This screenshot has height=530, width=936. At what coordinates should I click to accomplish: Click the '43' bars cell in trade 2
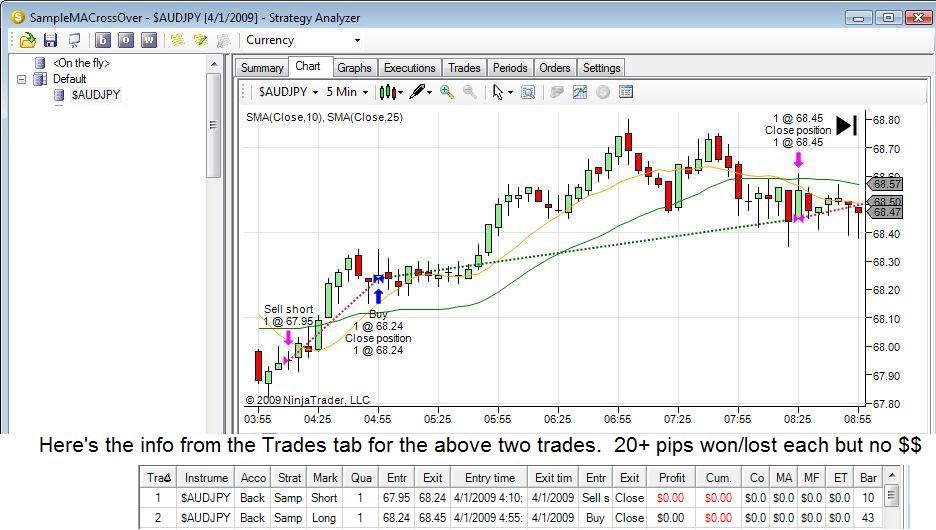(x=868, y=518)
